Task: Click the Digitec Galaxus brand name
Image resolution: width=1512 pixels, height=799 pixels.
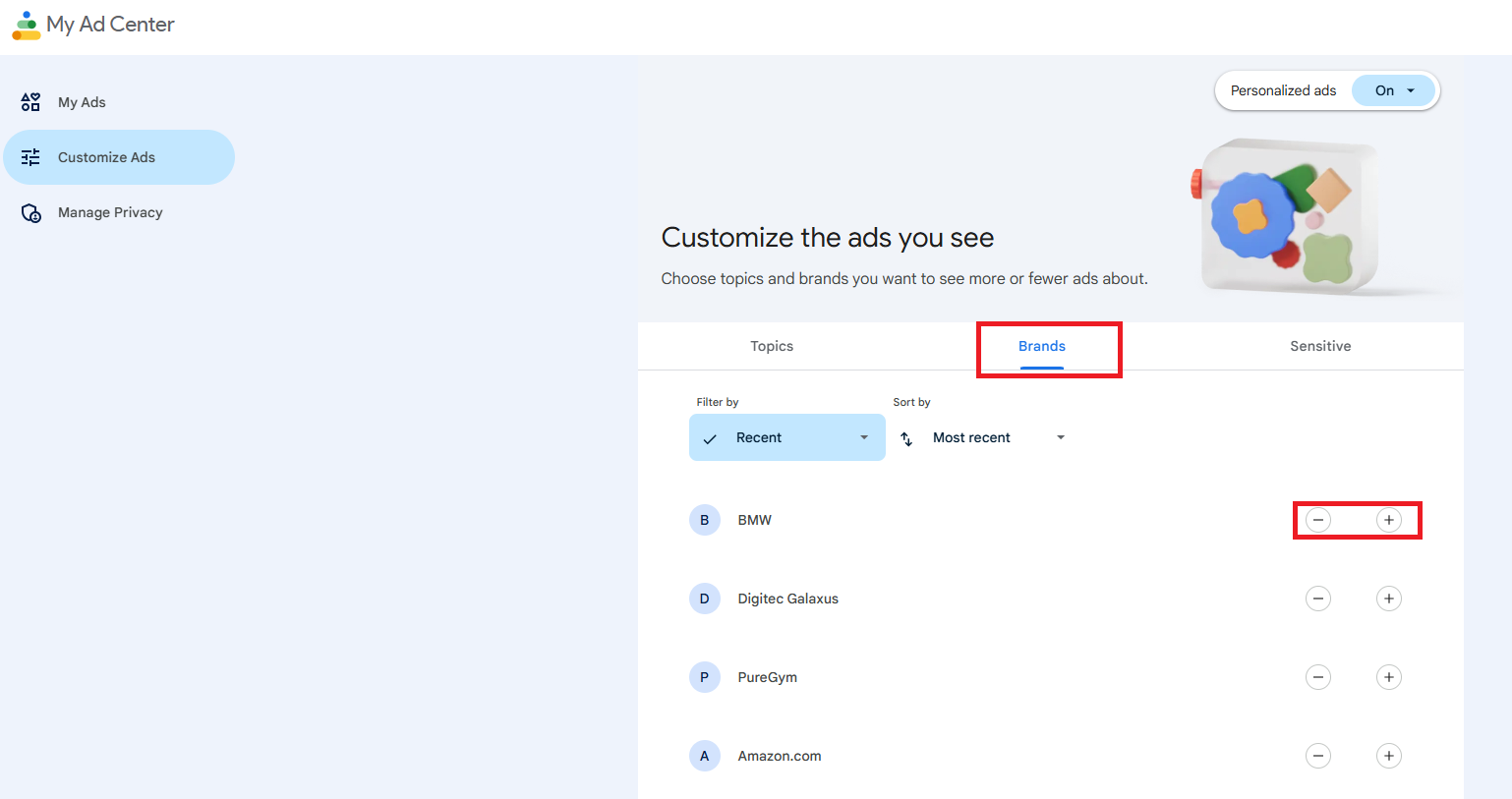Action: tap(788, 599)
